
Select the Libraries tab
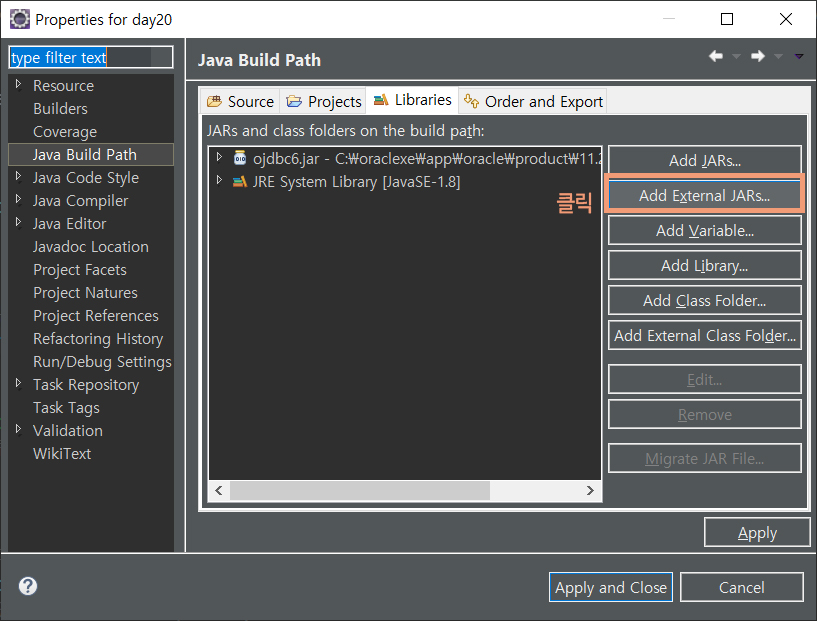pos(413,100)
